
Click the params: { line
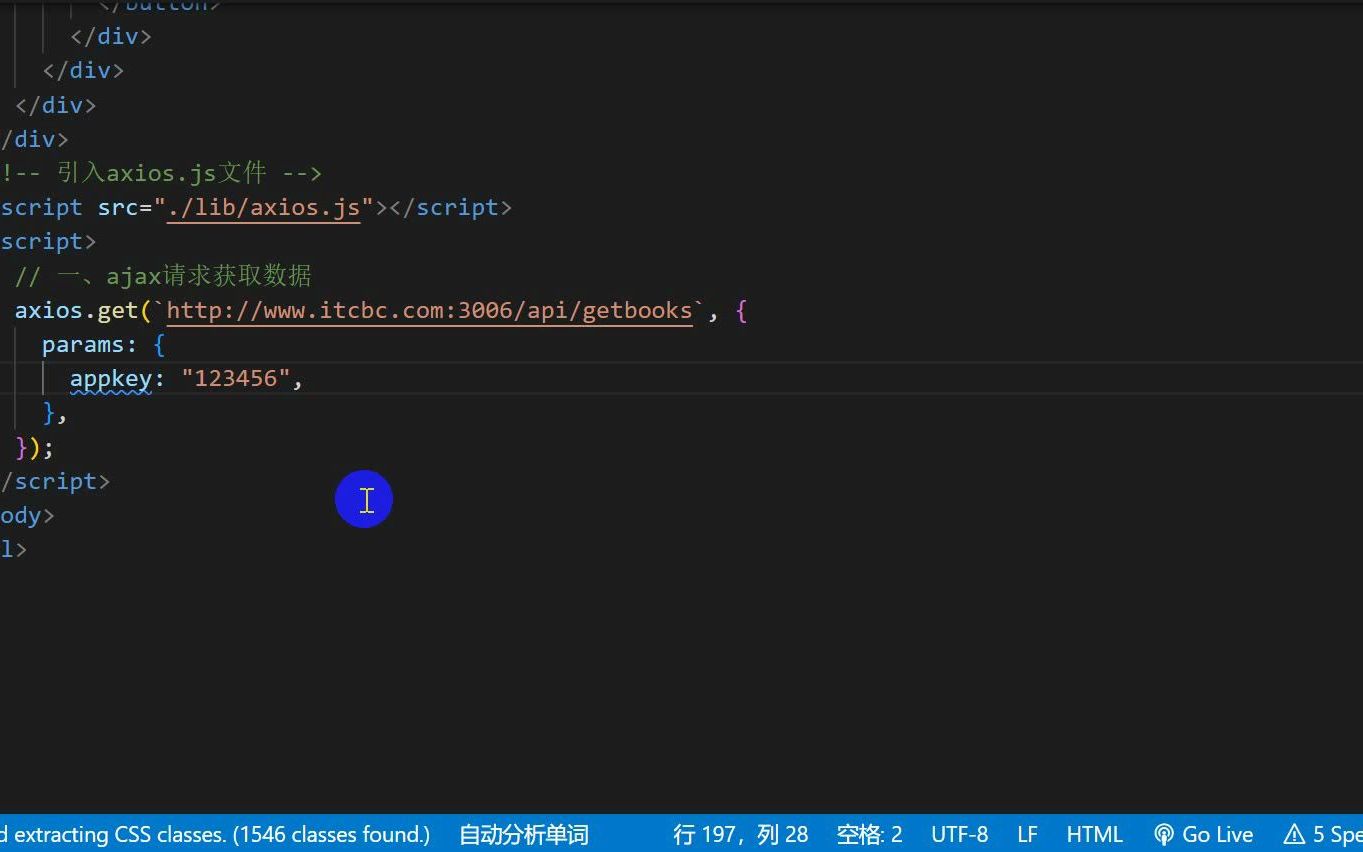tap(103, 345)
